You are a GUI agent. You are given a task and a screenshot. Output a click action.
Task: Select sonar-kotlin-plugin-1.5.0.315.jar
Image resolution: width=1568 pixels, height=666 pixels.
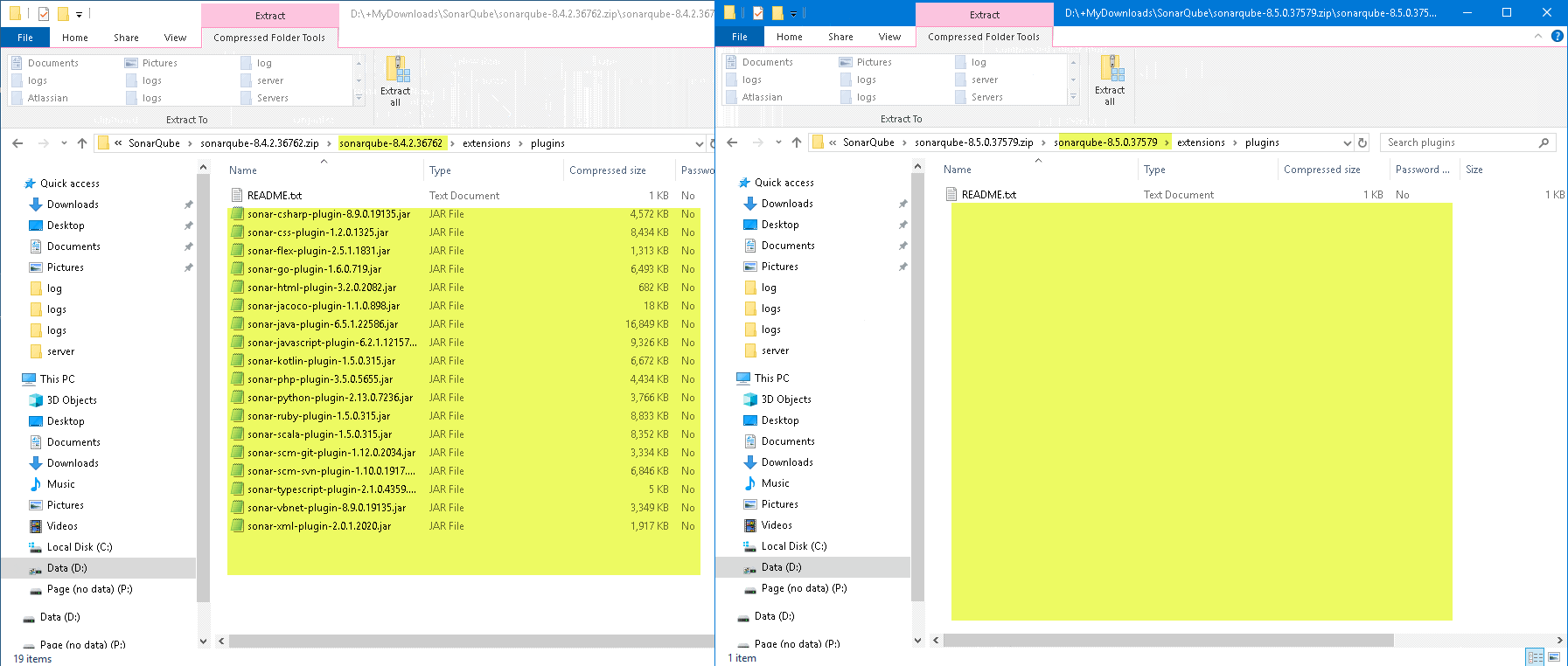coord(322,361)
